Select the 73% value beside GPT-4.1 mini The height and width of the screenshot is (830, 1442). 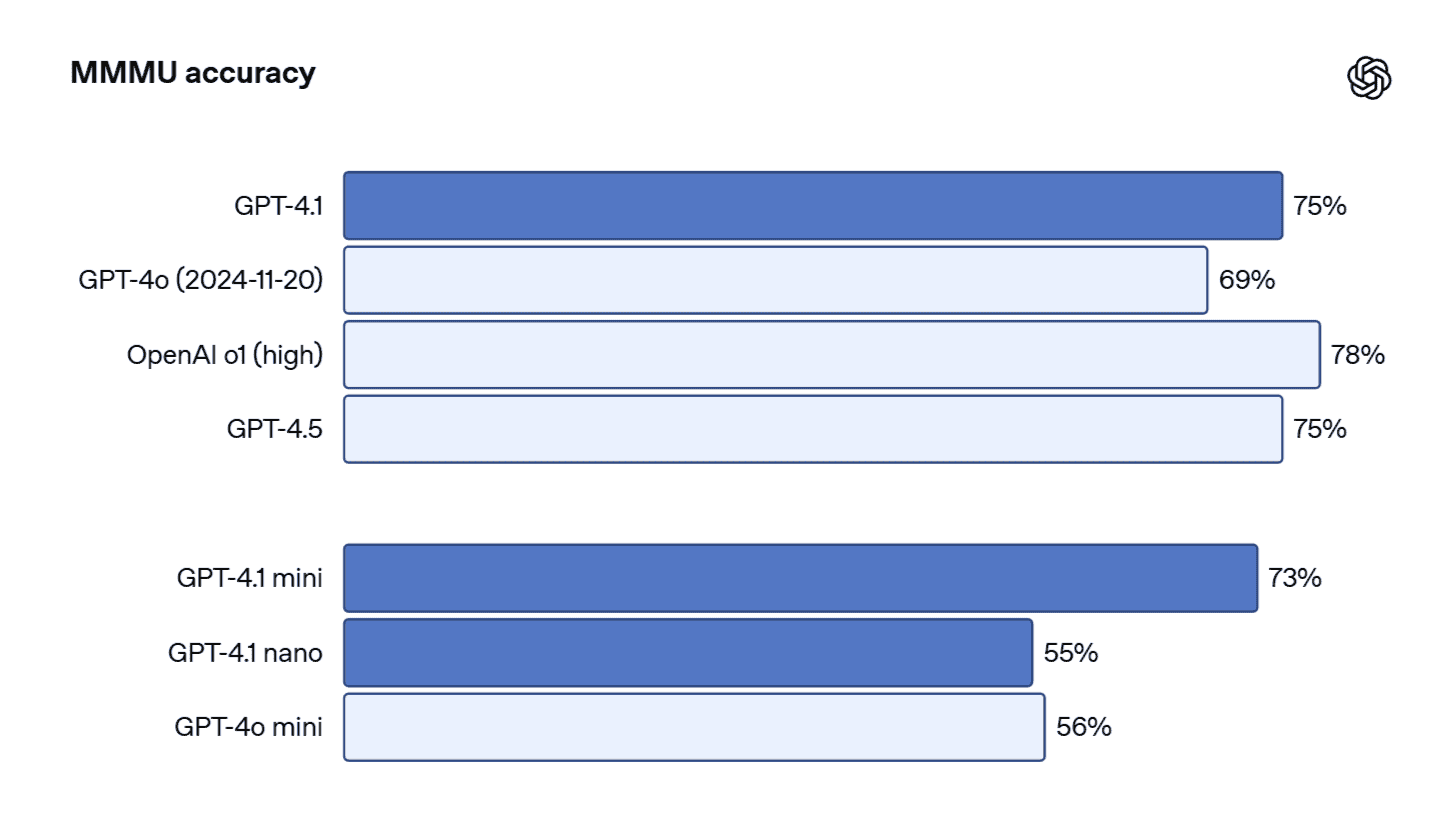click(x=1295, y=578)
